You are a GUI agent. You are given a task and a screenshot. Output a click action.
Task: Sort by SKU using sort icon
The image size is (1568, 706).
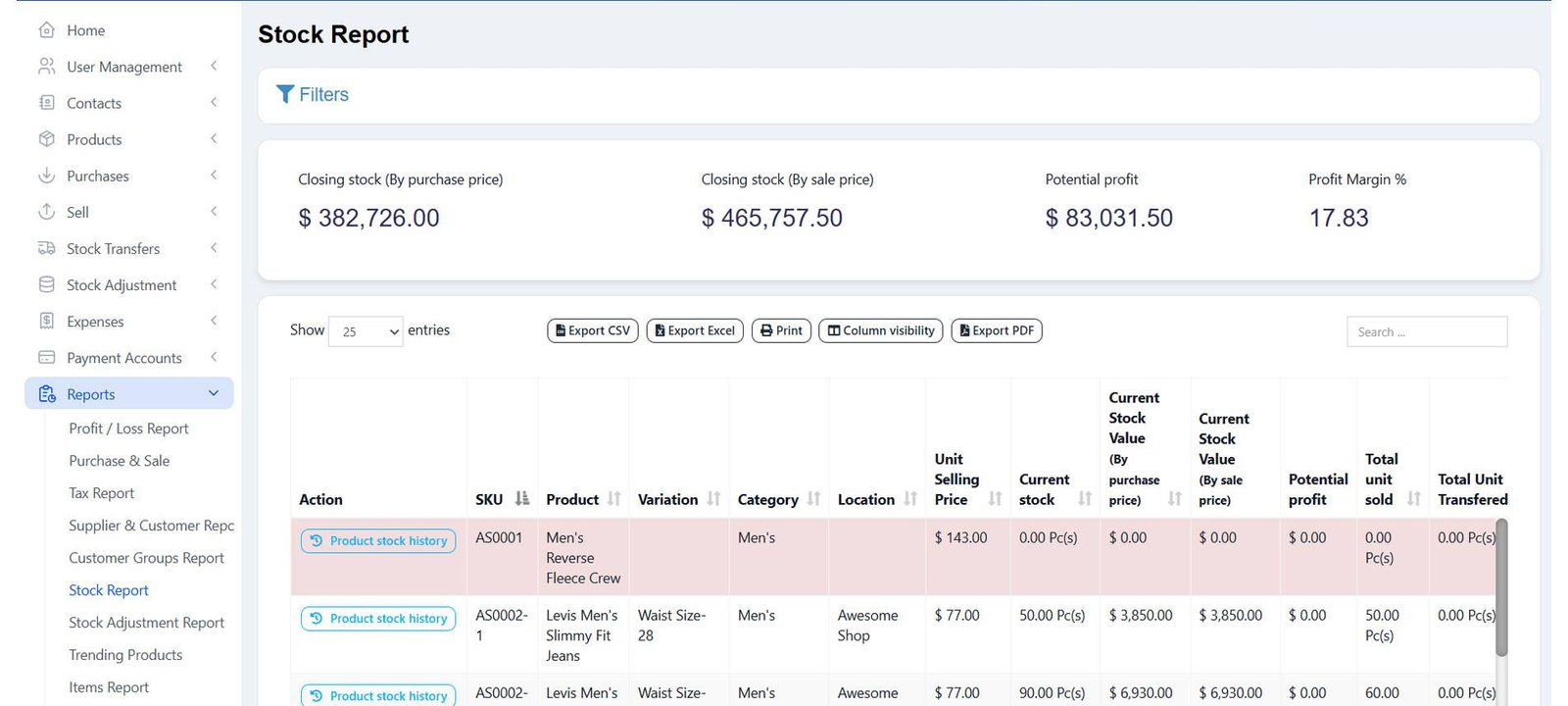pos(522,499)
